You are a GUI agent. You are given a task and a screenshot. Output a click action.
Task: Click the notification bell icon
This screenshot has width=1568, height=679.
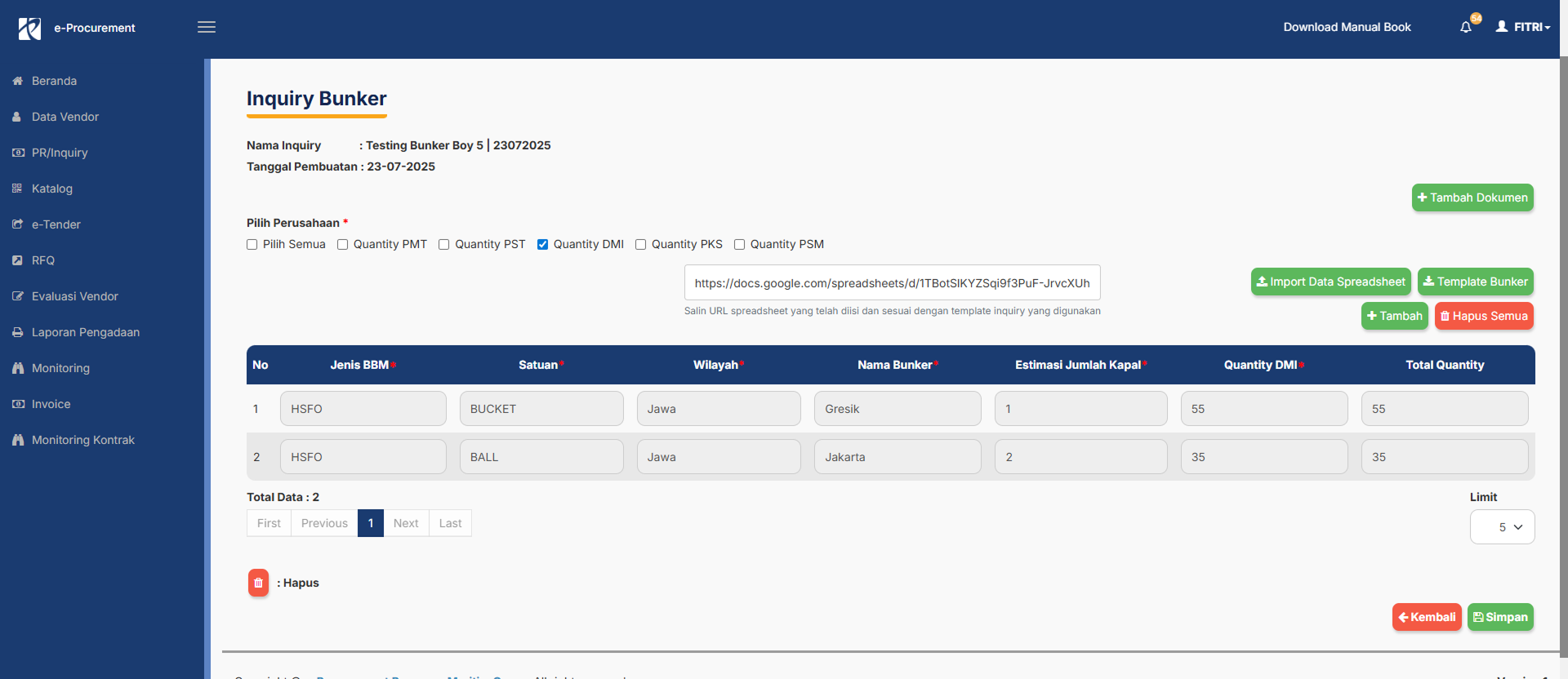[x=1466, y=27]
